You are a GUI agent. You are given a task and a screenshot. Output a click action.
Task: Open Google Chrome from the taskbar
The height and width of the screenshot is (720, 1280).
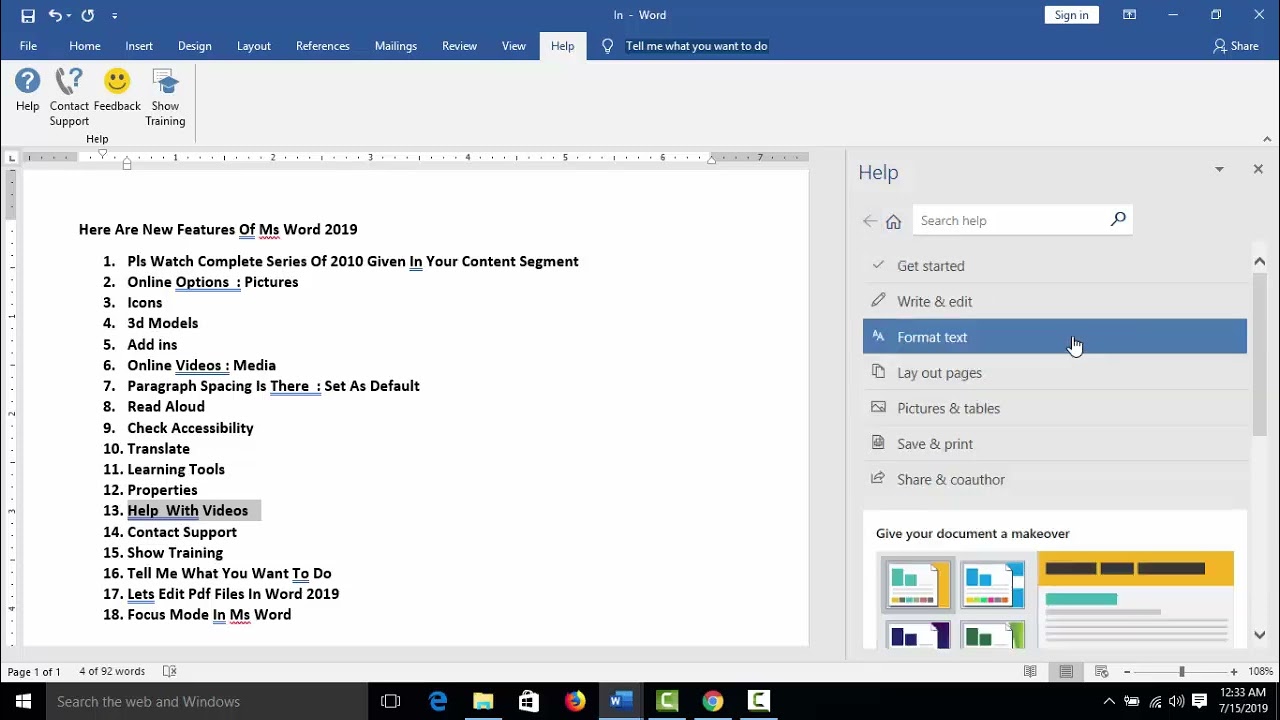coord(712,701)
